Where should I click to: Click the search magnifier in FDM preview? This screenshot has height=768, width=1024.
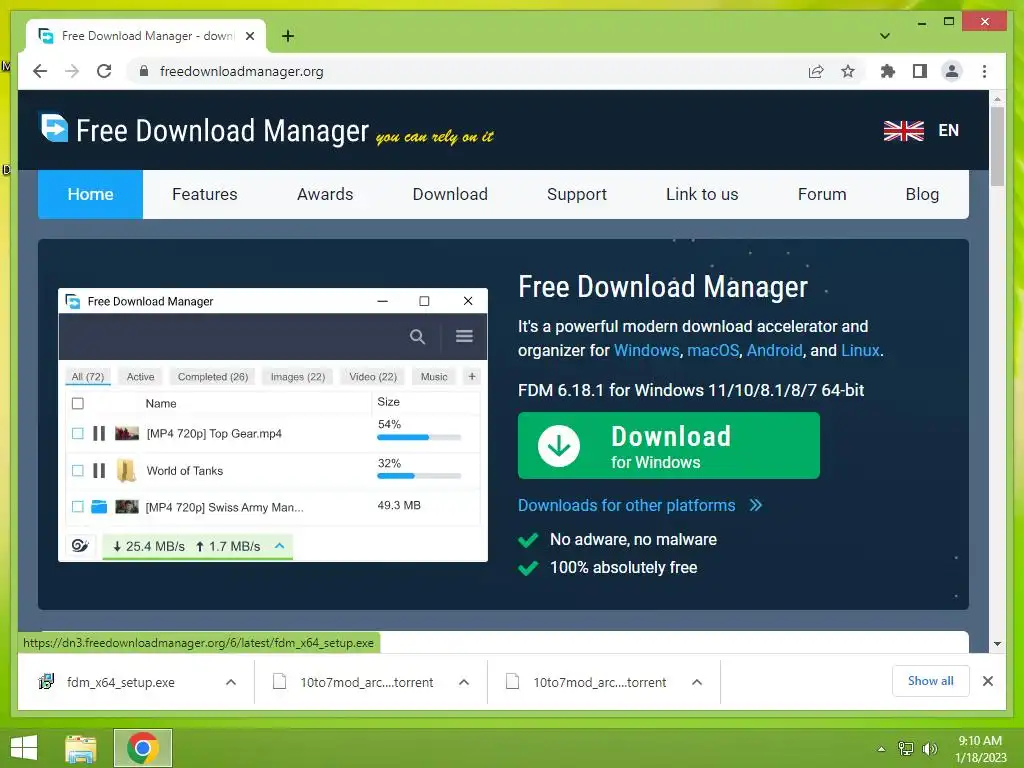[417, 337]
